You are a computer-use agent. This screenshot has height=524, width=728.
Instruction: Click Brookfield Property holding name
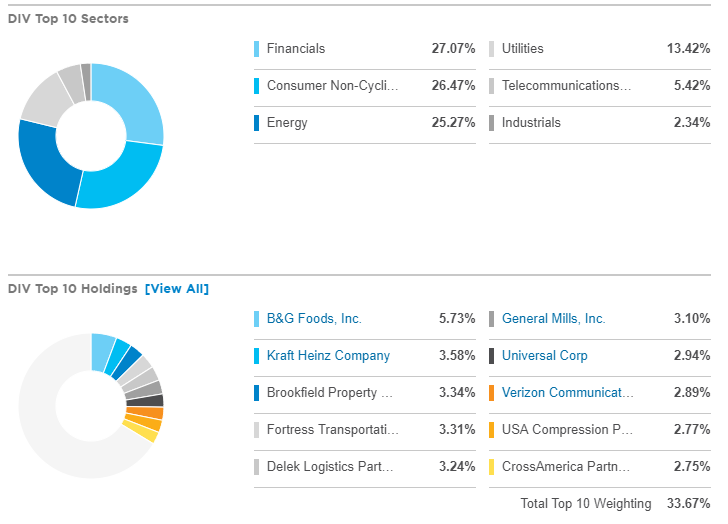[330, 393]
